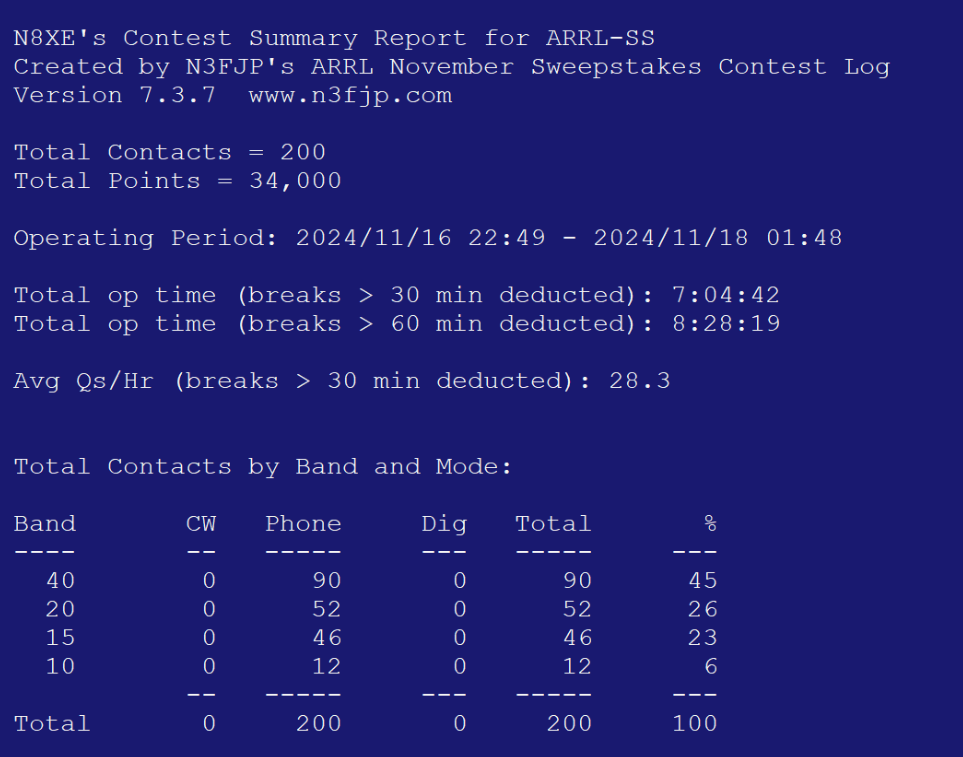Select the 20 band row label
The height and width of the screenshot is (757, 963).
pos(60,609)
